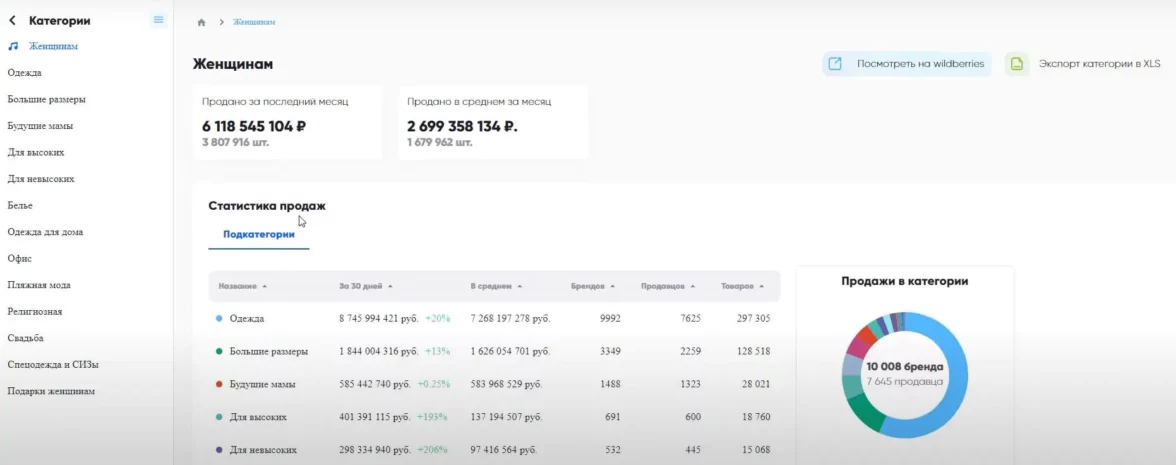Image resolution: width=1176 pixels, height=465 pixels.
Task: Sort table by Название column
Action: (243, 286)
